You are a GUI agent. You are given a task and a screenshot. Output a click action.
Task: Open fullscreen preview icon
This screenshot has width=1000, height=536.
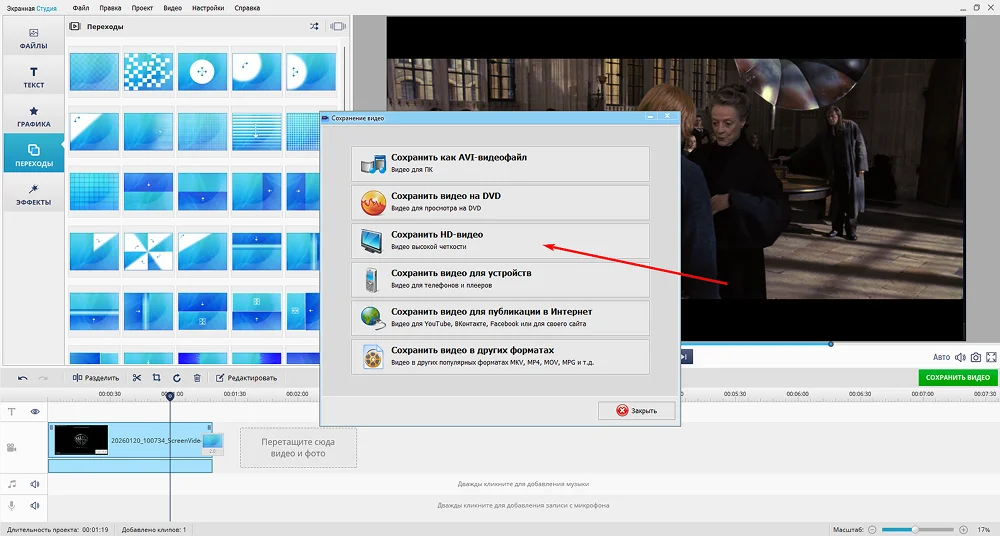point(991,357)
